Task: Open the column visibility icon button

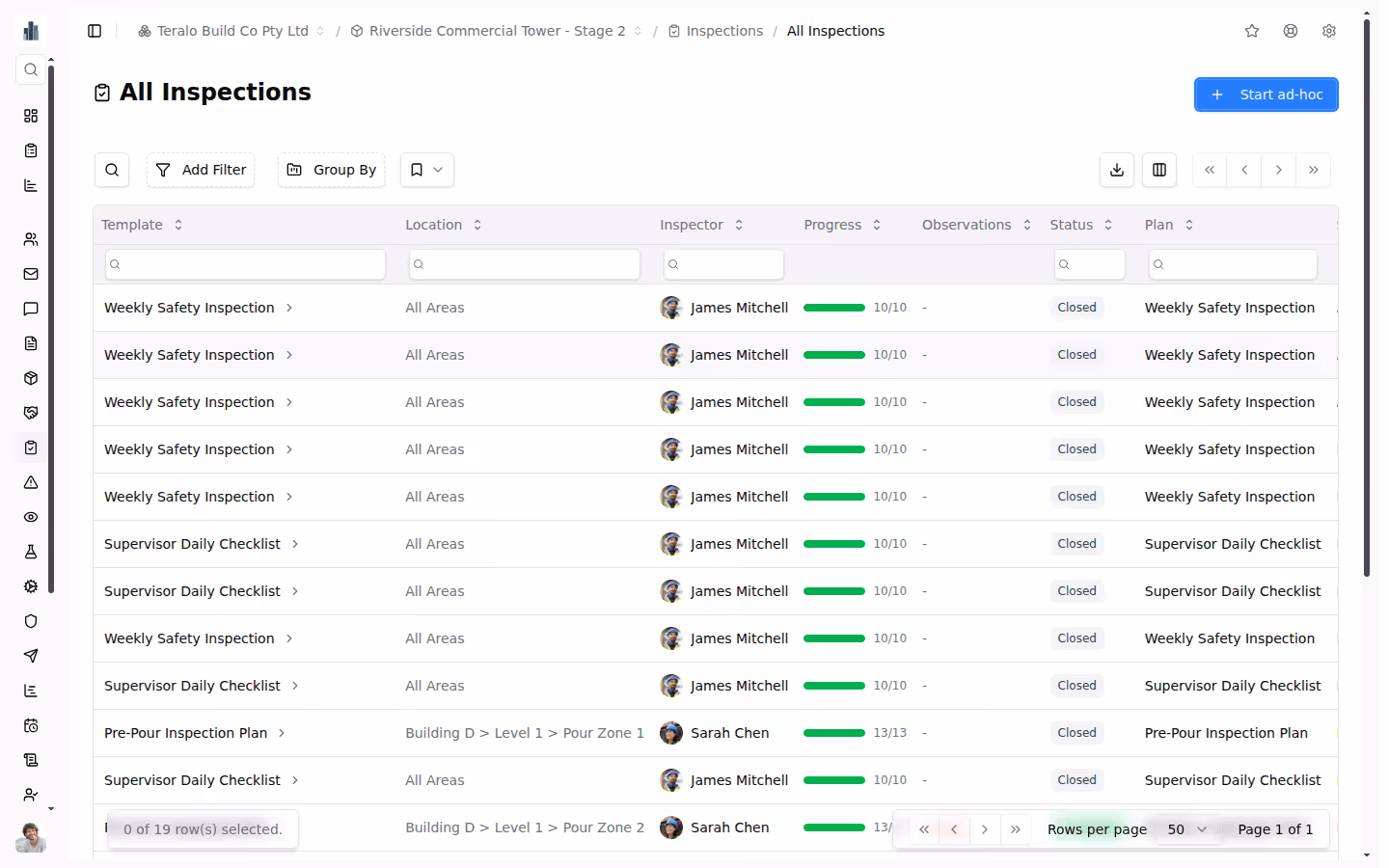Action: pos(1159,170)
